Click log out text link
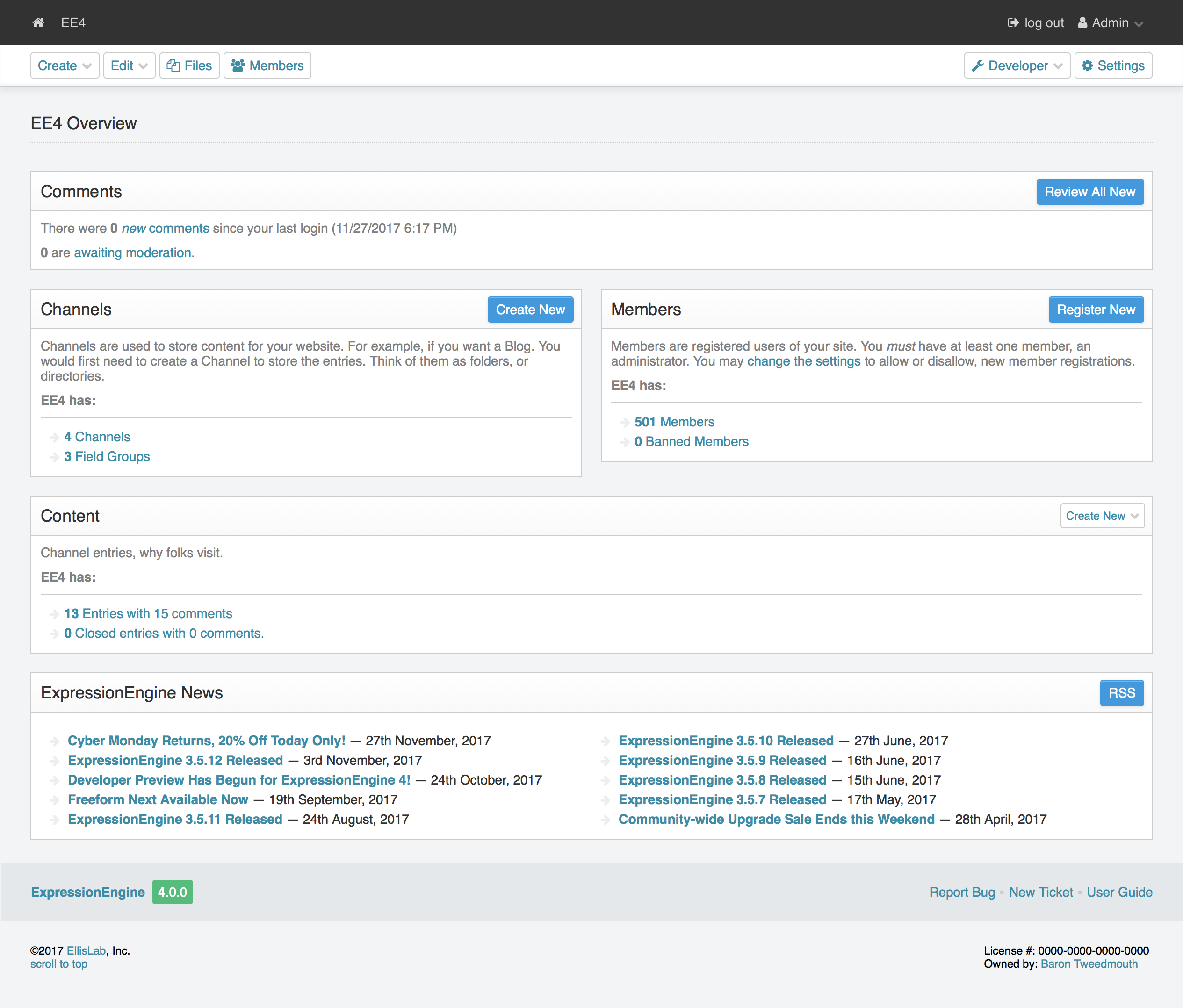1183x1008 pixels. 1044,23
